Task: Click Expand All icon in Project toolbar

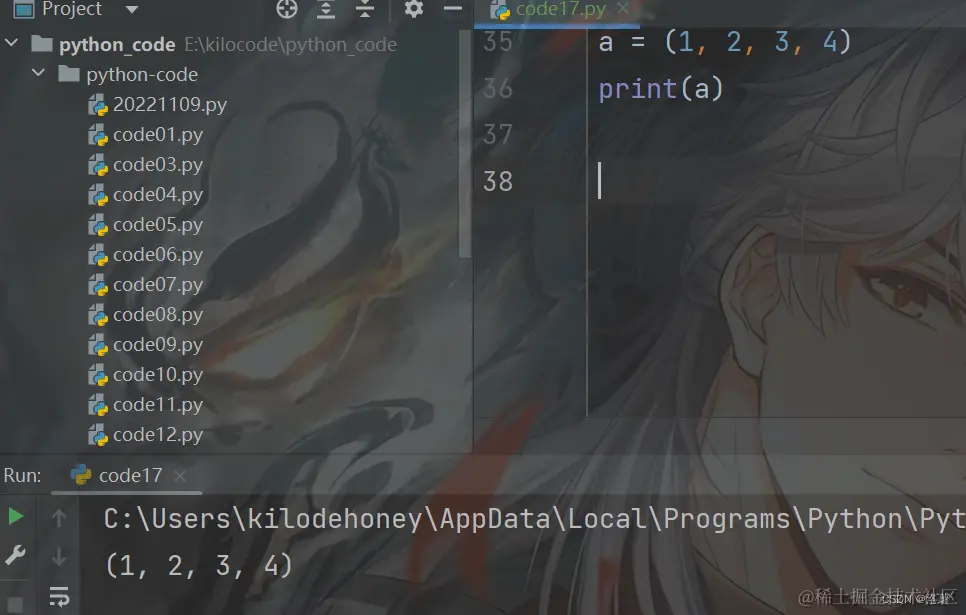Action: coord(326,9)
